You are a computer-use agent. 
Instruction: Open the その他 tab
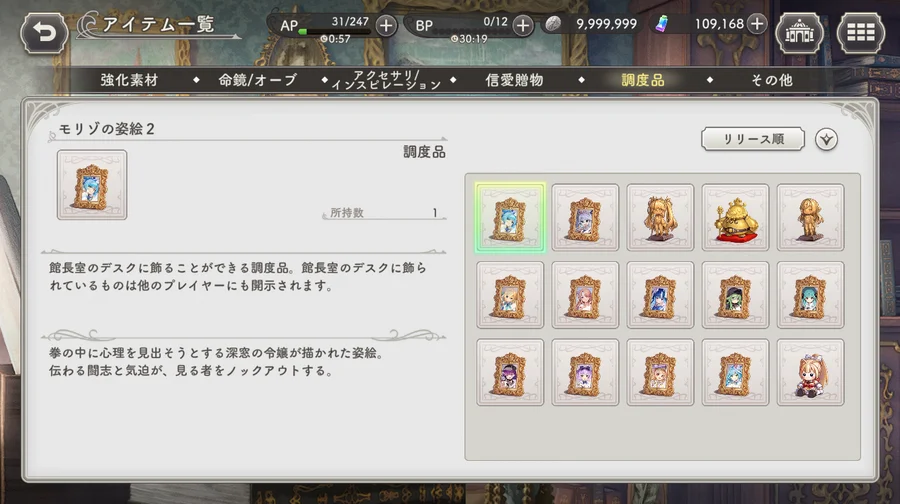(x=772, y=80)
